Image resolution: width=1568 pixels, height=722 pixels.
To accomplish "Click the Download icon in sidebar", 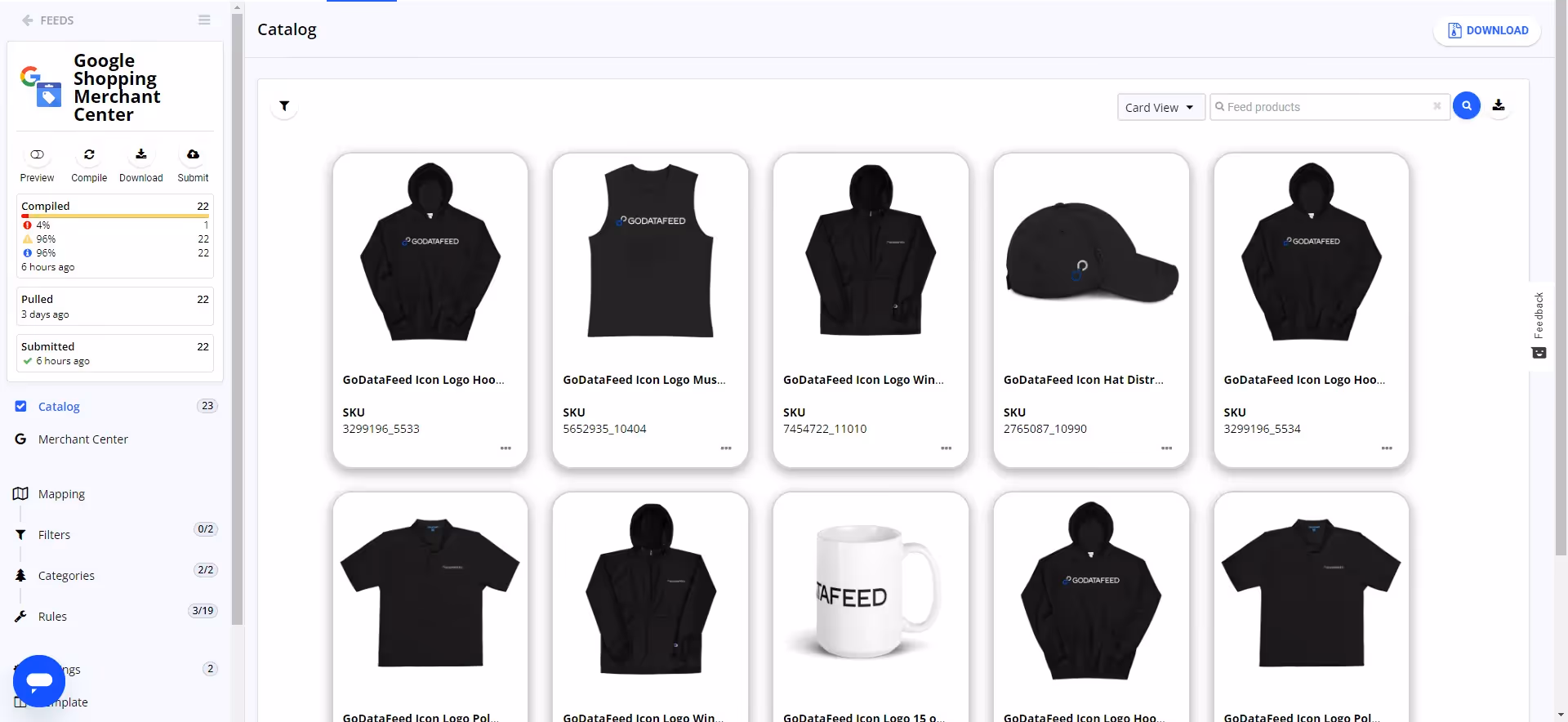I will 140,154.
